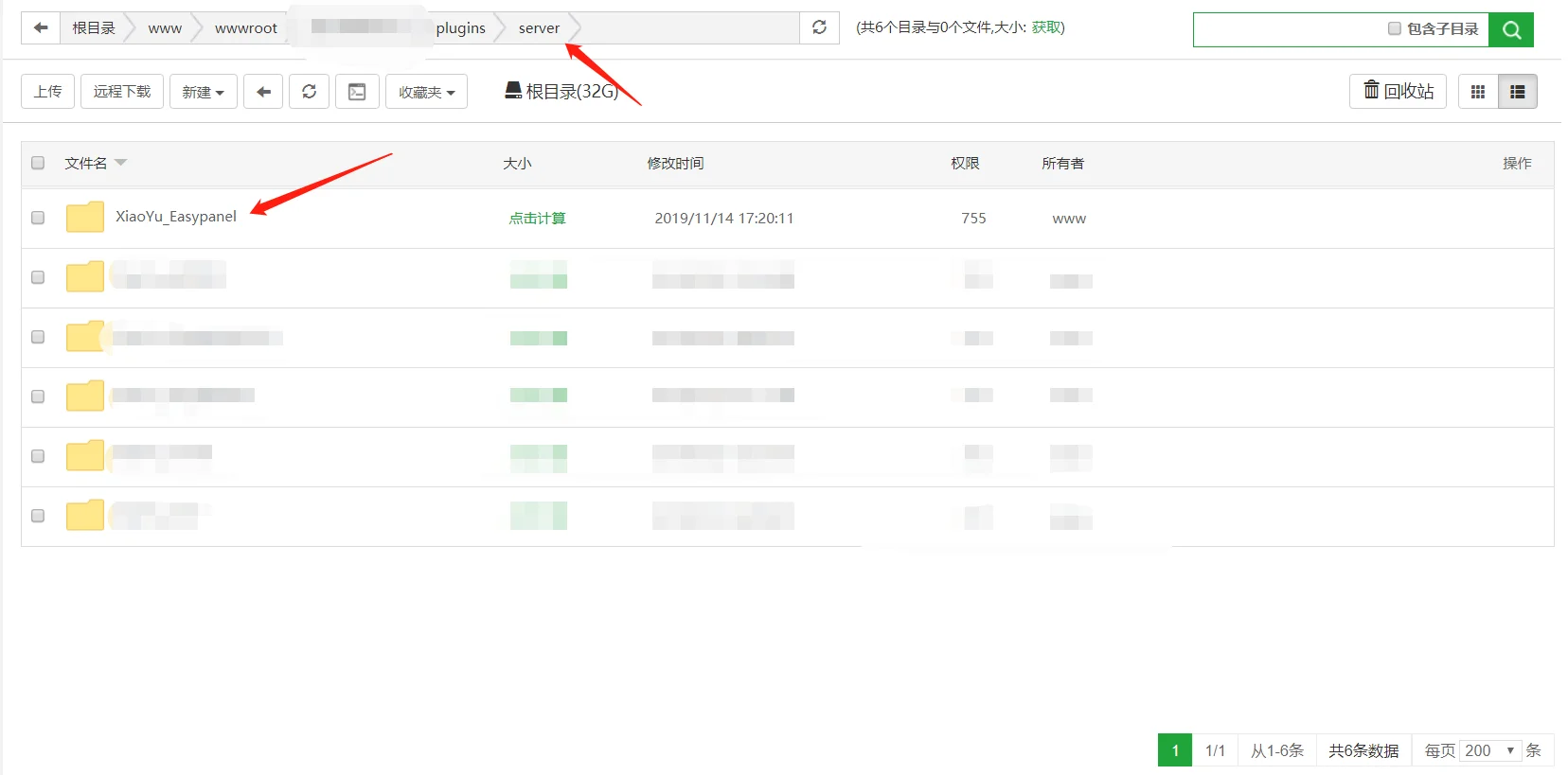This screenshot has width=1568, height=775.
Task: Toggle the select-all checkbox in the header
Action: [x=38, y=163]
